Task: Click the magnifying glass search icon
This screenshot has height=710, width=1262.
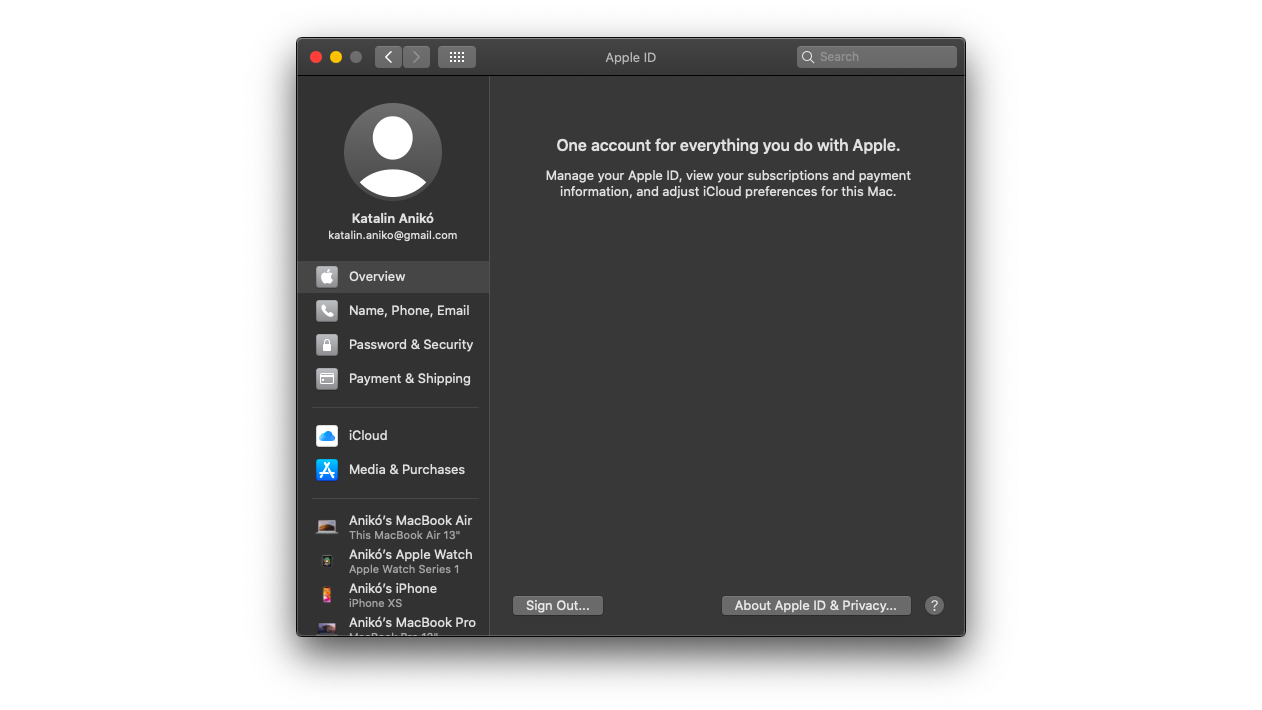Action: click(808, 57)
